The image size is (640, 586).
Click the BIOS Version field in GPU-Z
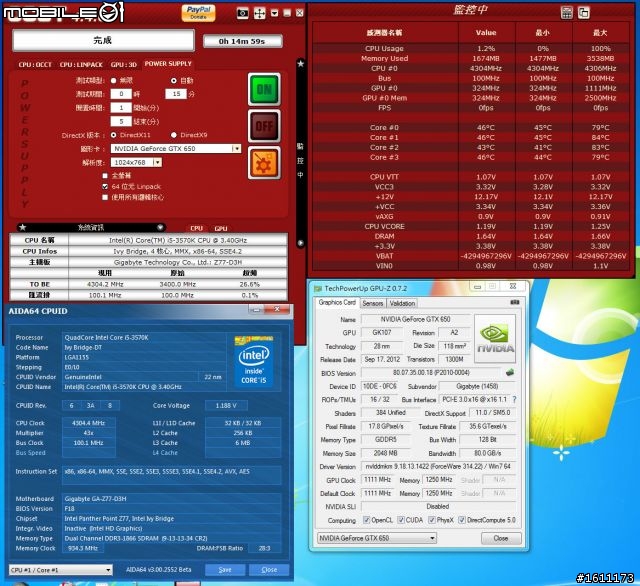pos(431,373)
